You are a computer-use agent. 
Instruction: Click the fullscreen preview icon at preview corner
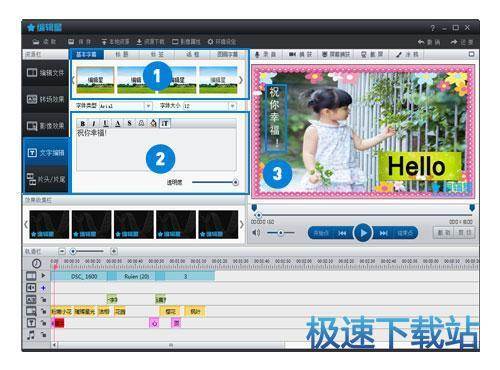tap(471, 54)
